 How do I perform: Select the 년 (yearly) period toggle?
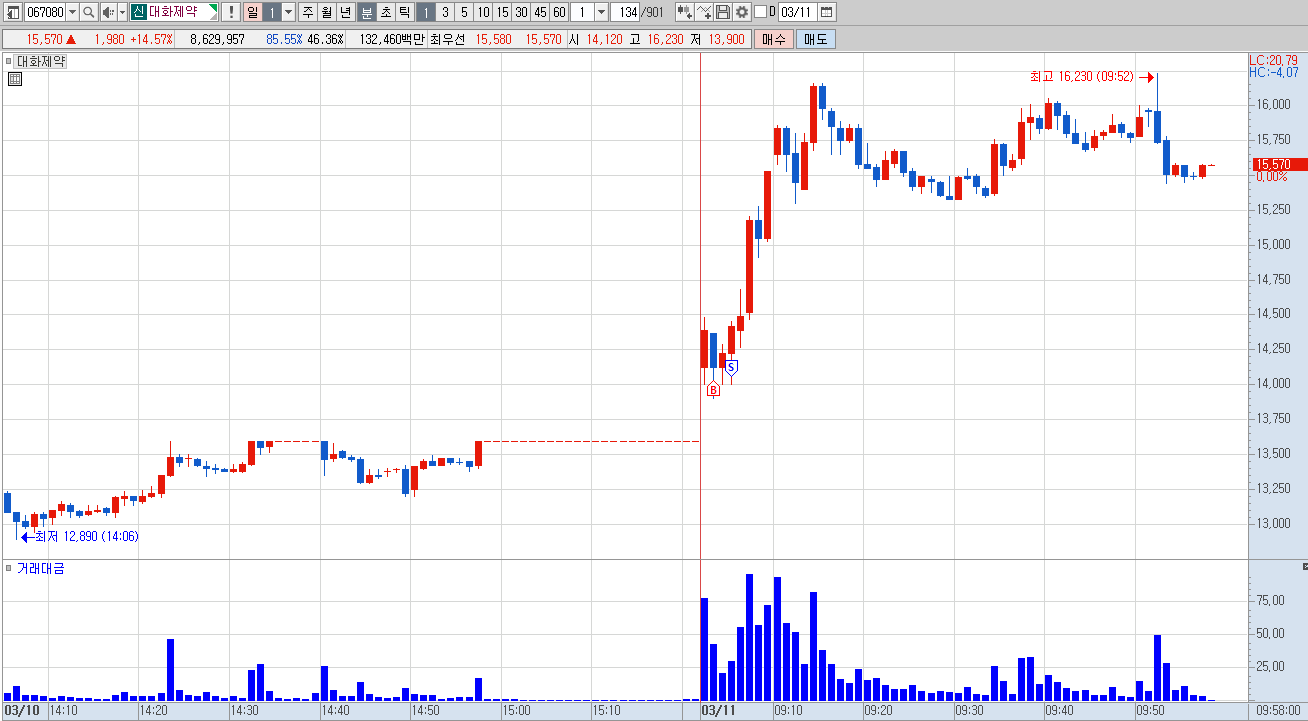point(346,12)
